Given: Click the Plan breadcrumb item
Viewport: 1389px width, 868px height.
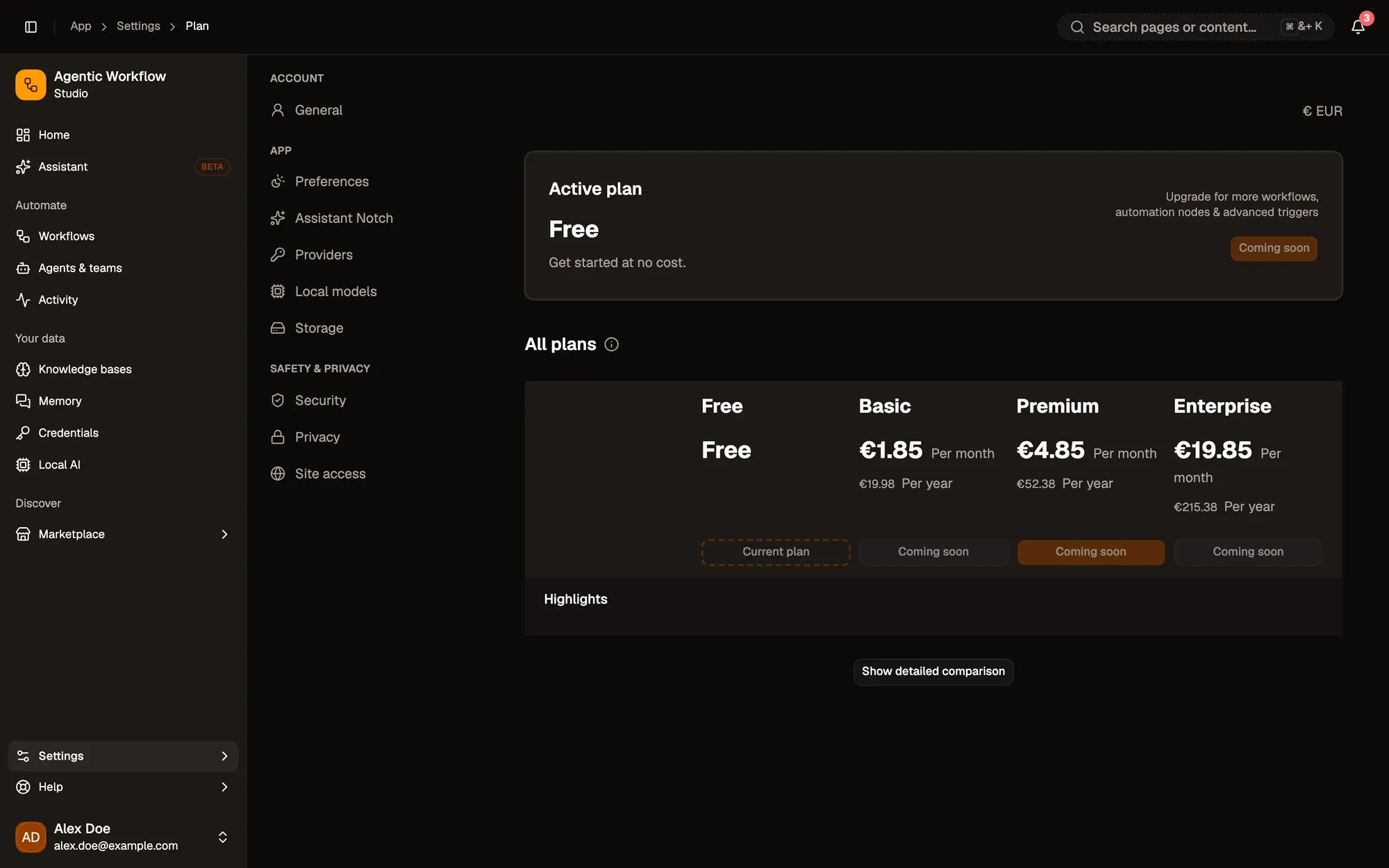Looking at the screenshot, I should (197, 26).
